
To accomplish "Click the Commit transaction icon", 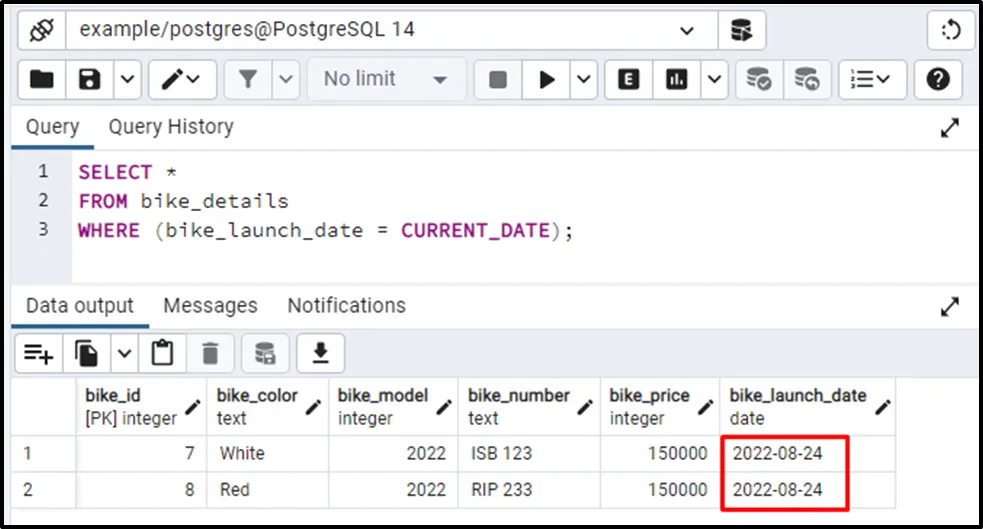I will tap(759, 79).
